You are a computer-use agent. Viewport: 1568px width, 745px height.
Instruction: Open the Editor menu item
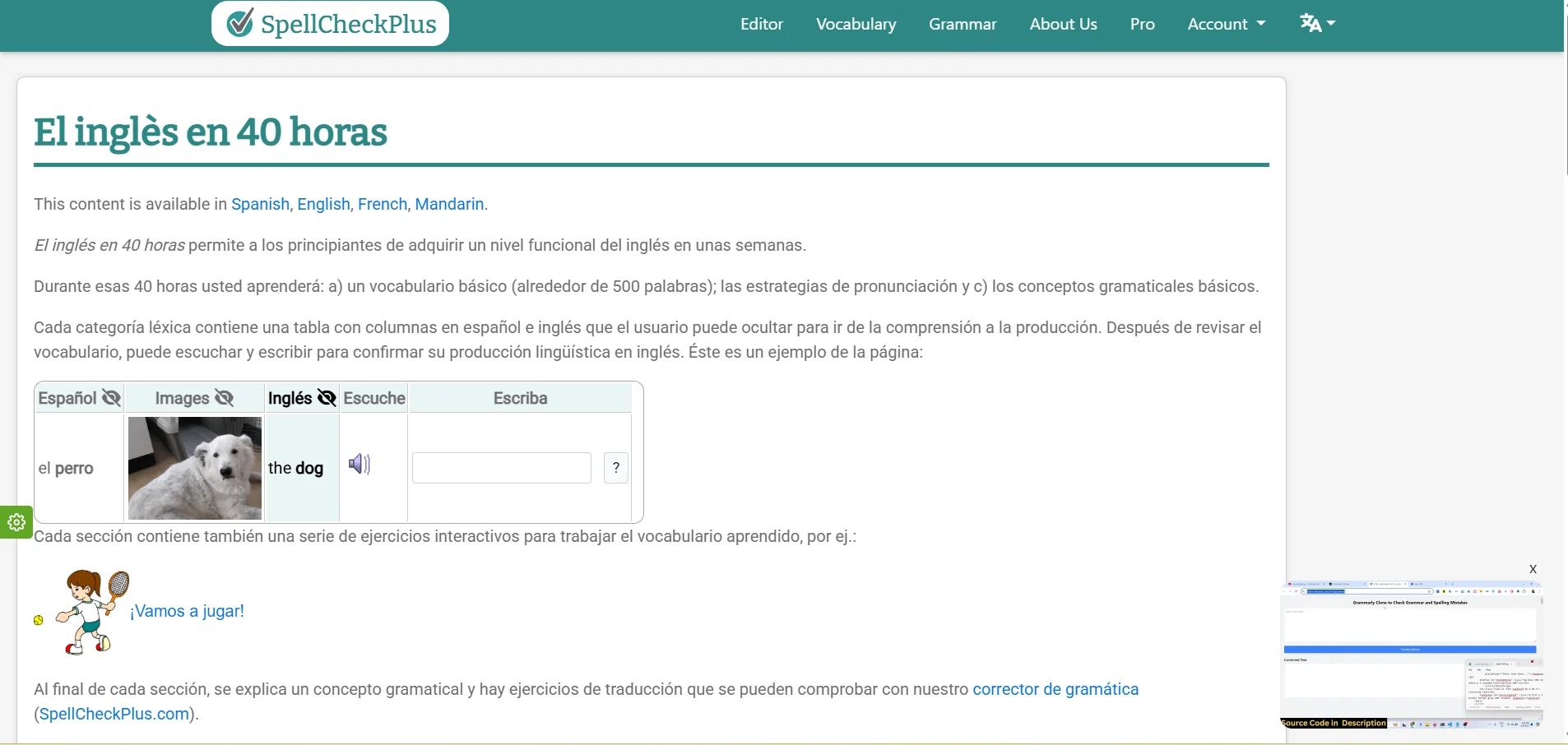point(762,24)
